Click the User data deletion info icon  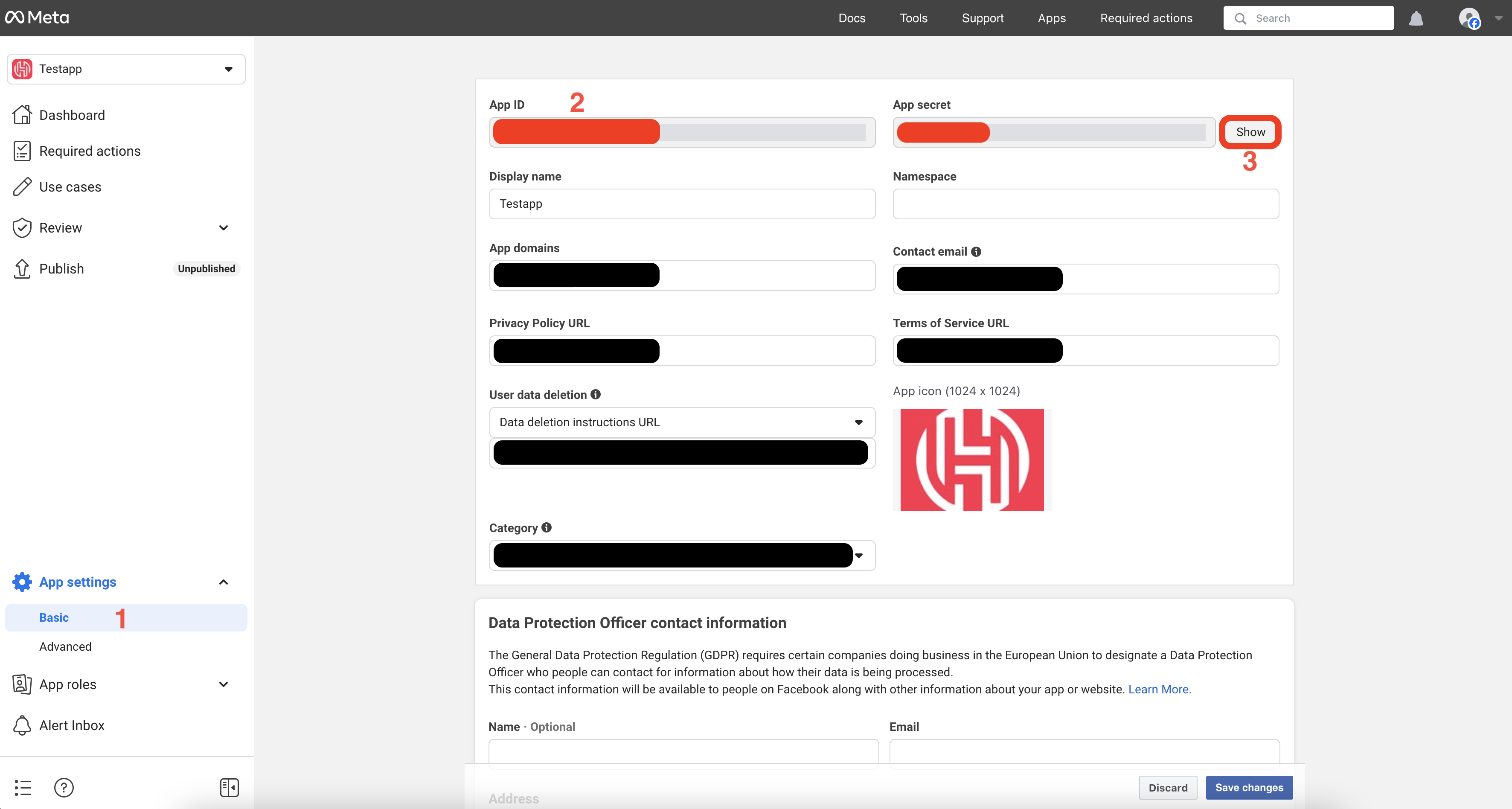pos(596,395)
